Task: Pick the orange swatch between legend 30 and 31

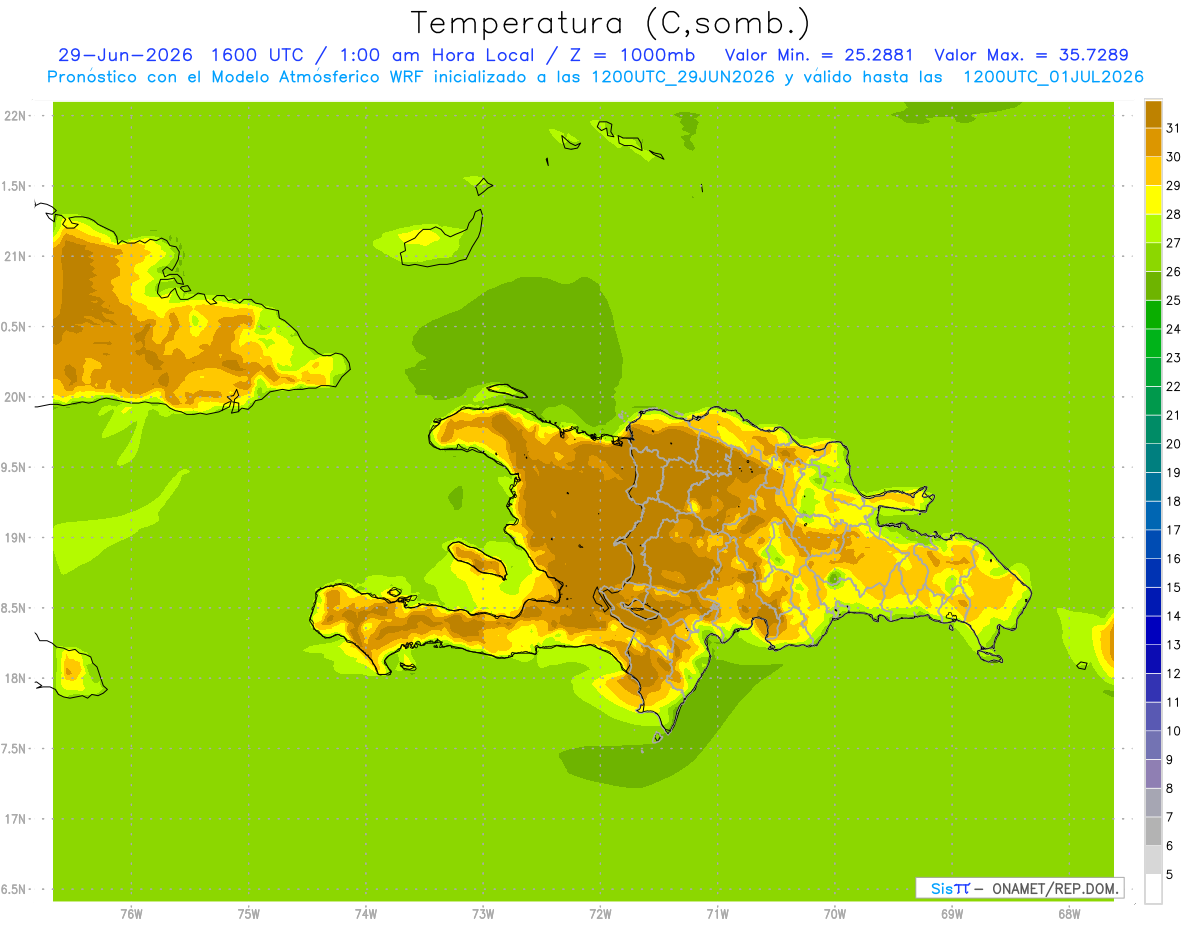Action: pos(1153,143)
